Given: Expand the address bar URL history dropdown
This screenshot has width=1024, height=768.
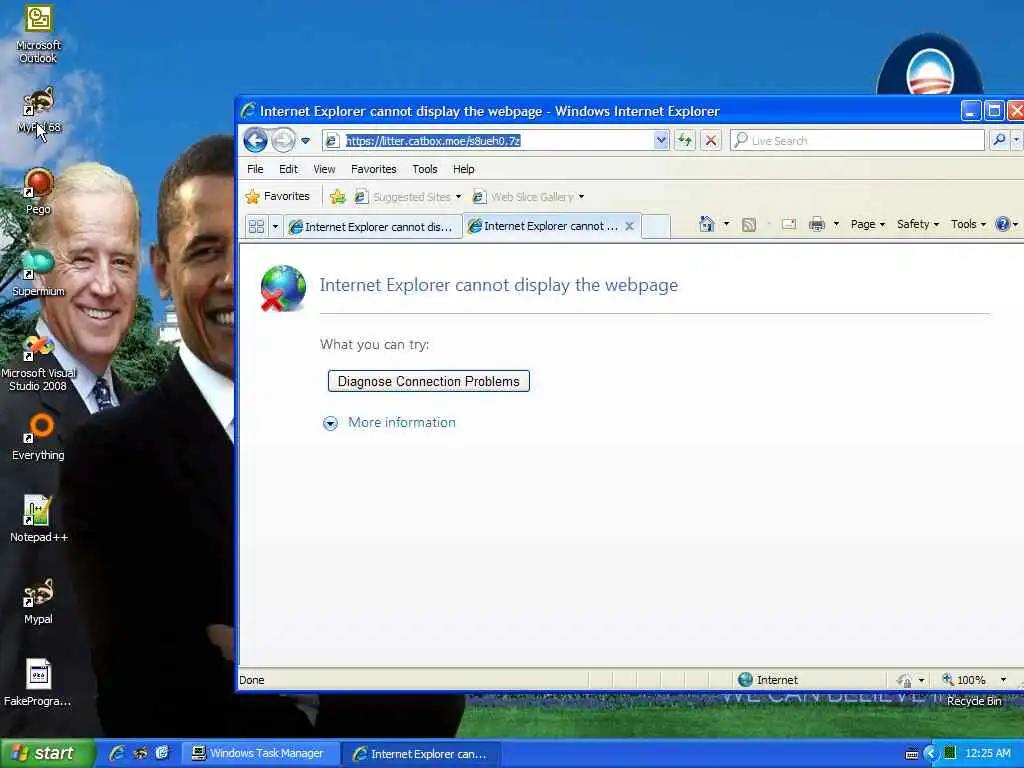Looking at the screenshot, I should (x=661, y=140).
